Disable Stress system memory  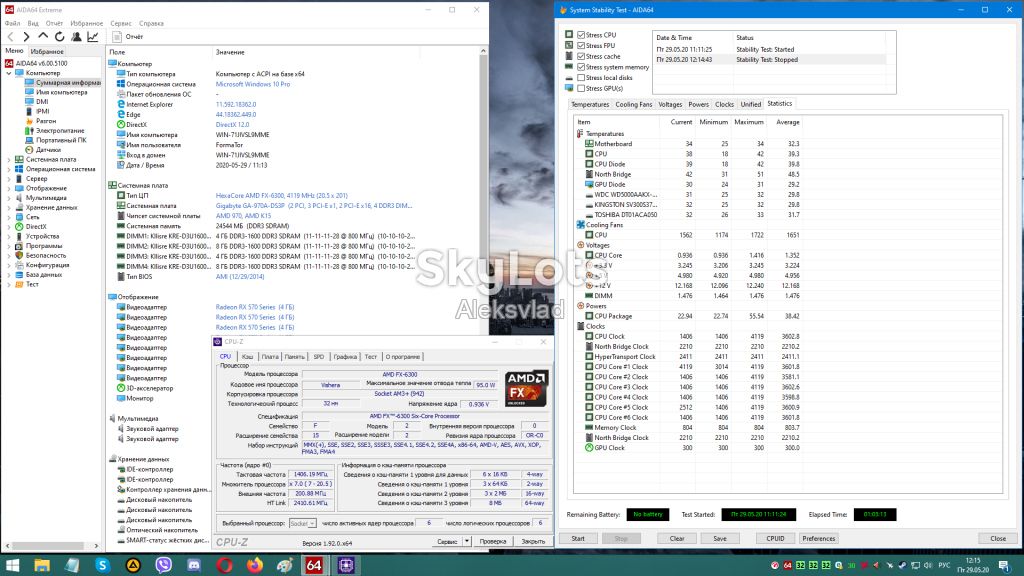[x=581, y=67]
